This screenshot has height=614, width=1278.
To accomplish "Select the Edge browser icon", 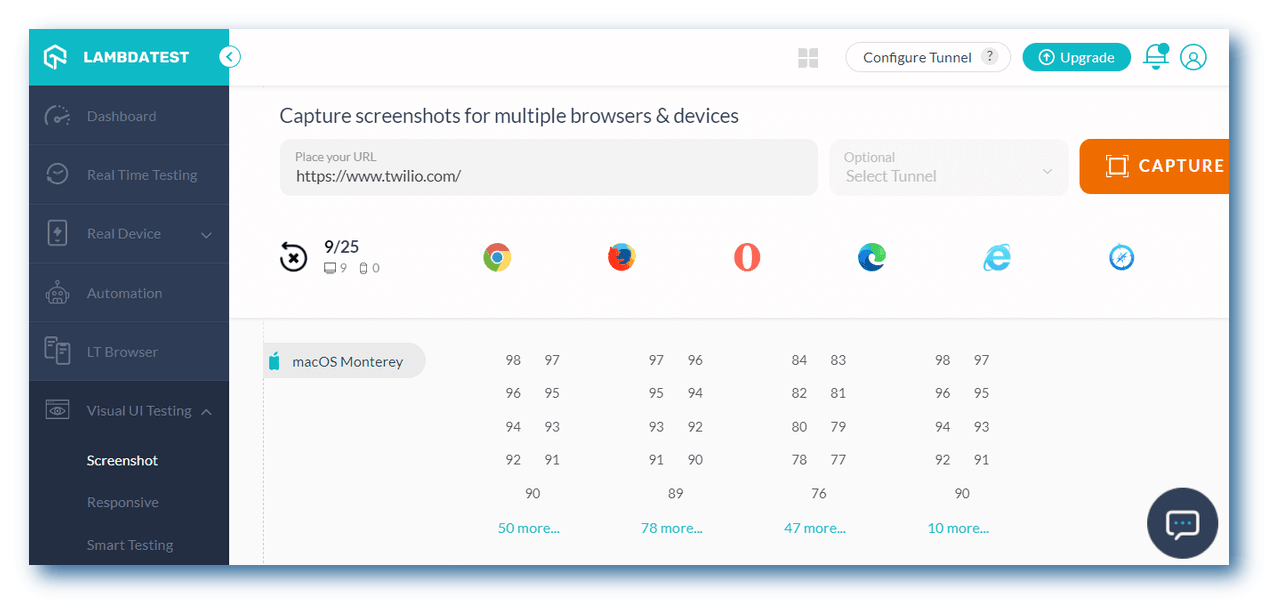I will pyautogui.click(x=872, y=258).
